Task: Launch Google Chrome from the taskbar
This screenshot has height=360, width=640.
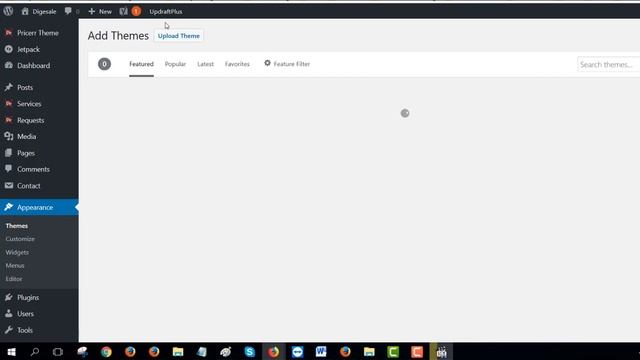Action: tap(106, 352)
